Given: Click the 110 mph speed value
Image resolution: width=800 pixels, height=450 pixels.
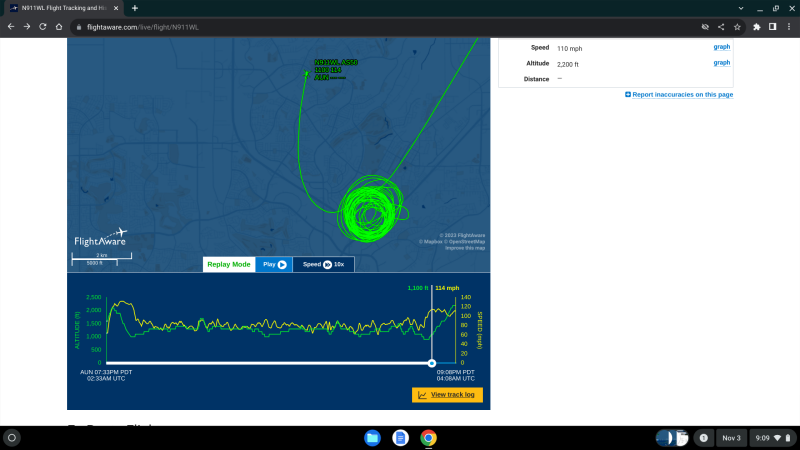Looking at the screenshot, I should [569, 48].
